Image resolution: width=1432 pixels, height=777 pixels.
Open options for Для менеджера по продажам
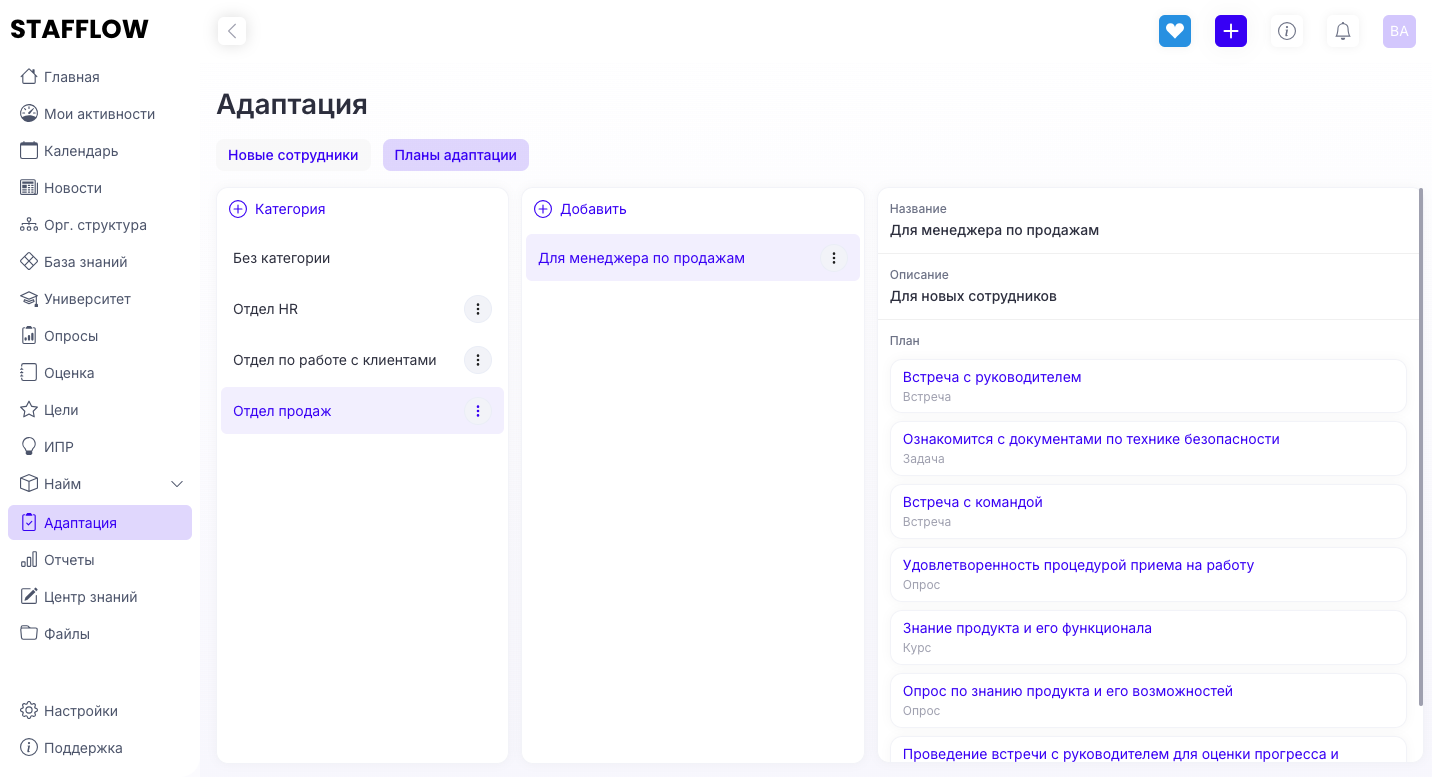(834, 258)
